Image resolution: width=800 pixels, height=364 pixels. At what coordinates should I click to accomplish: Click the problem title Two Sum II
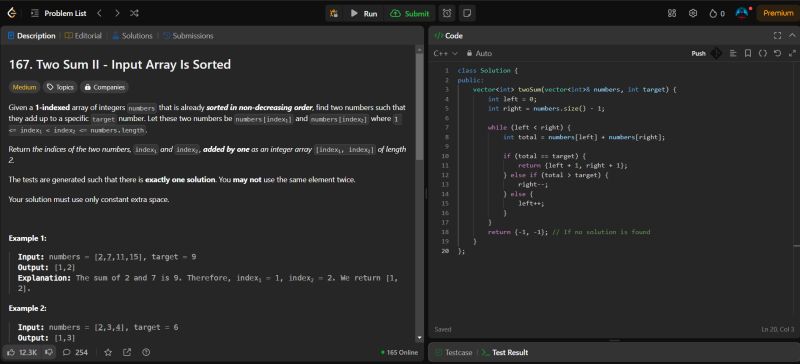[120, 65]
